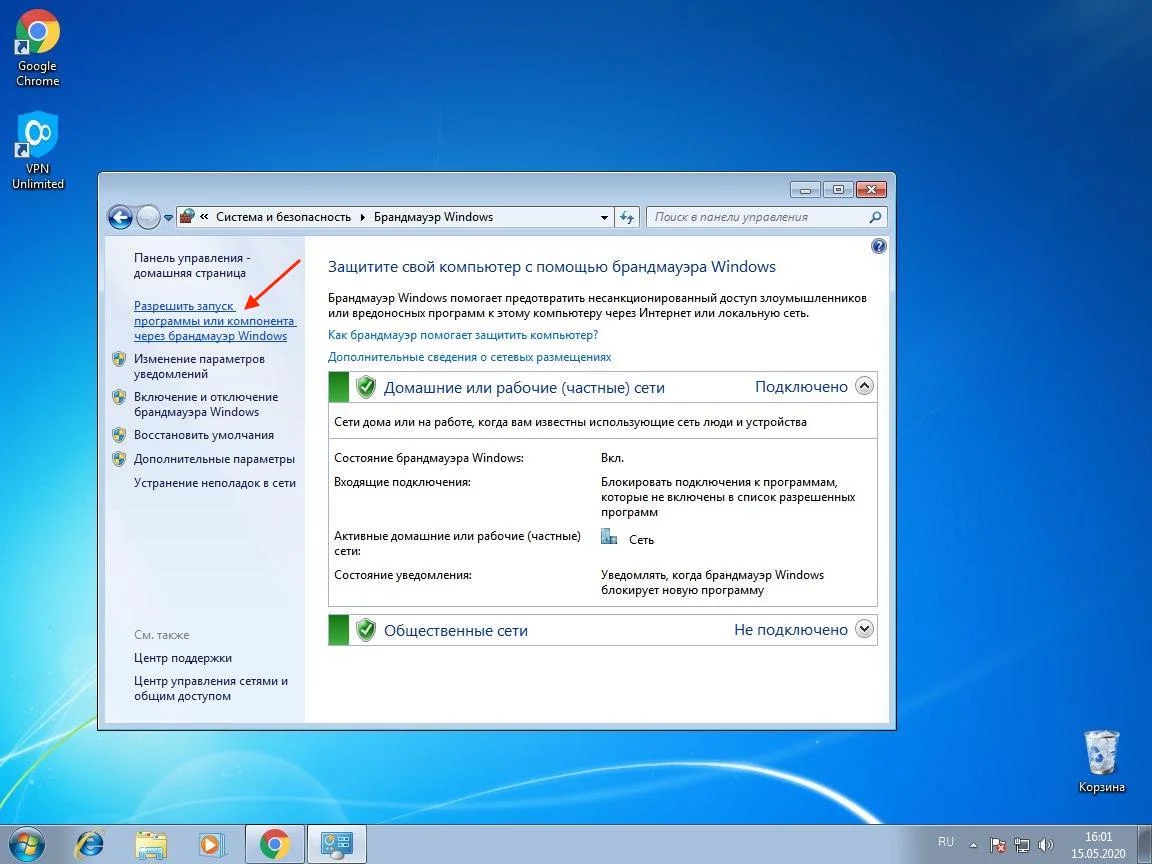
Task: Open Windows Media Player from taskbar
Action: pyautogui.click(x=211, y=844)
